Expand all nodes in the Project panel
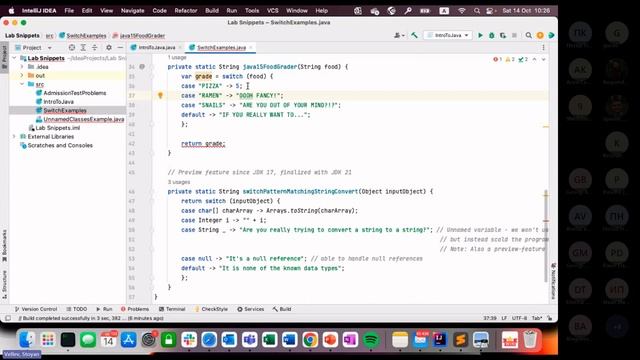The width and height of the screenshot is (640, 360). (x=83, y=48)
